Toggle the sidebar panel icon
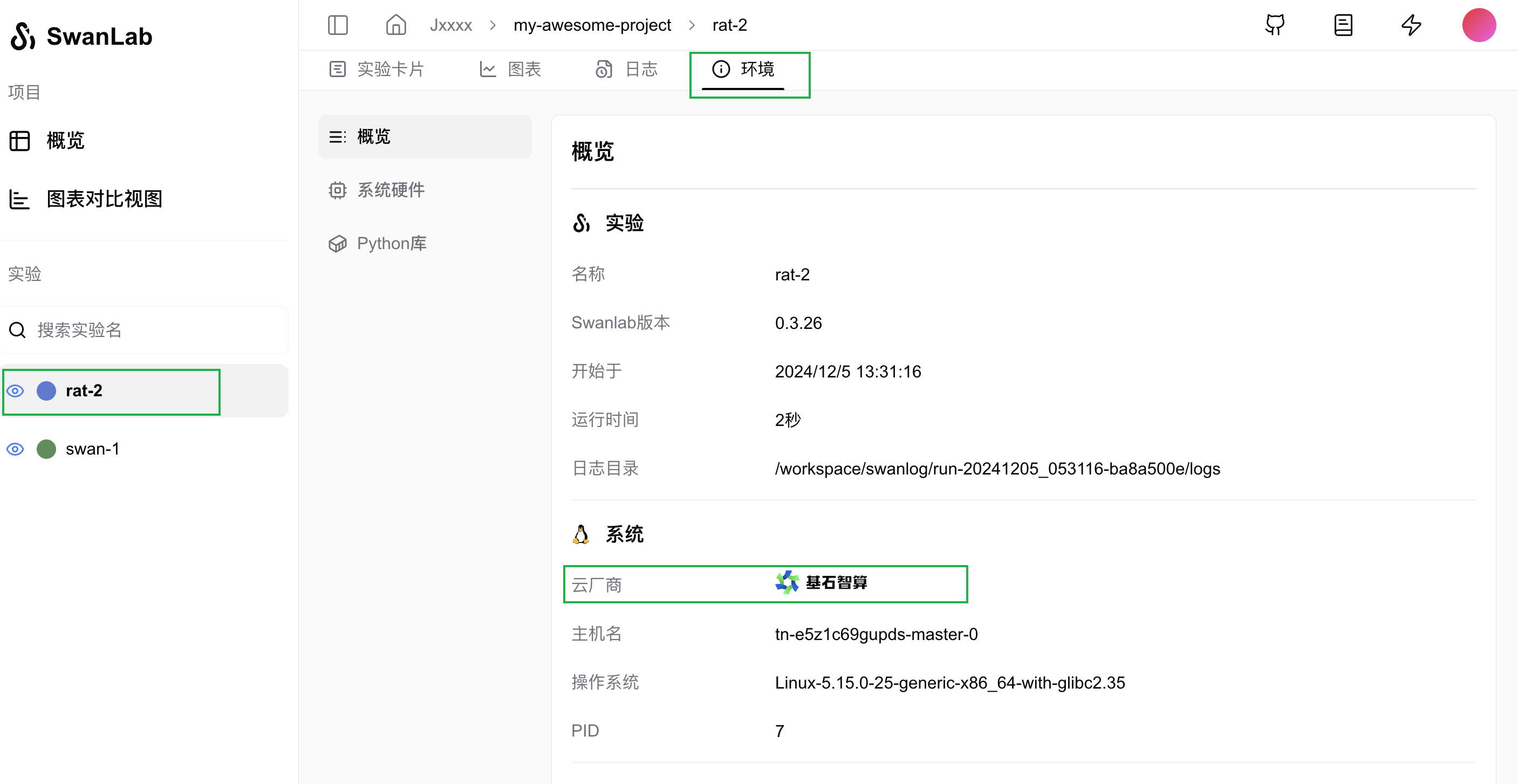 tap(338, 25)
